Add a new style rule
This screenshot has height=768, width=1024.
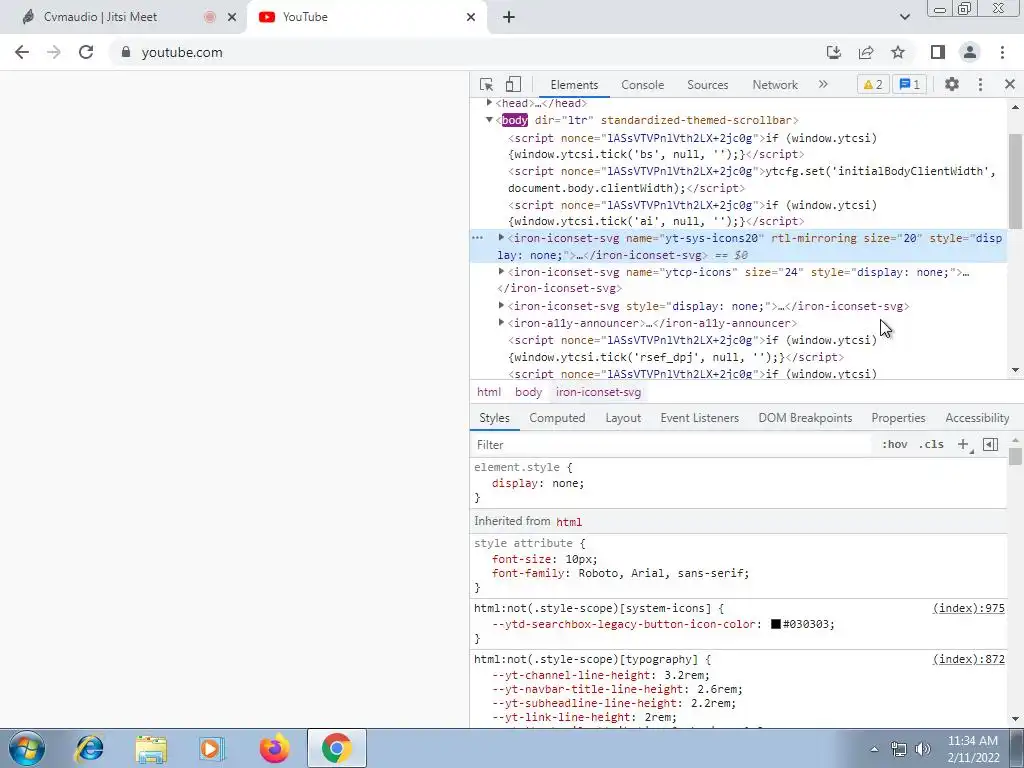pyautogui.click(x=963, y=445)
